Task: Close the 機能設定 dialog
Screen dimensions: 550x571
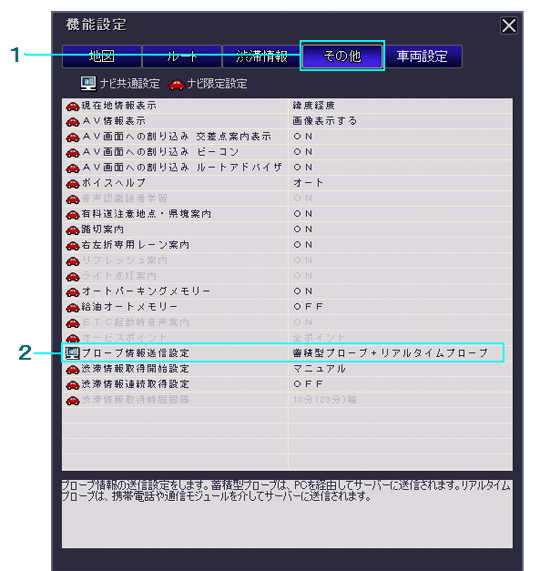Action: [x=508, y=26]
